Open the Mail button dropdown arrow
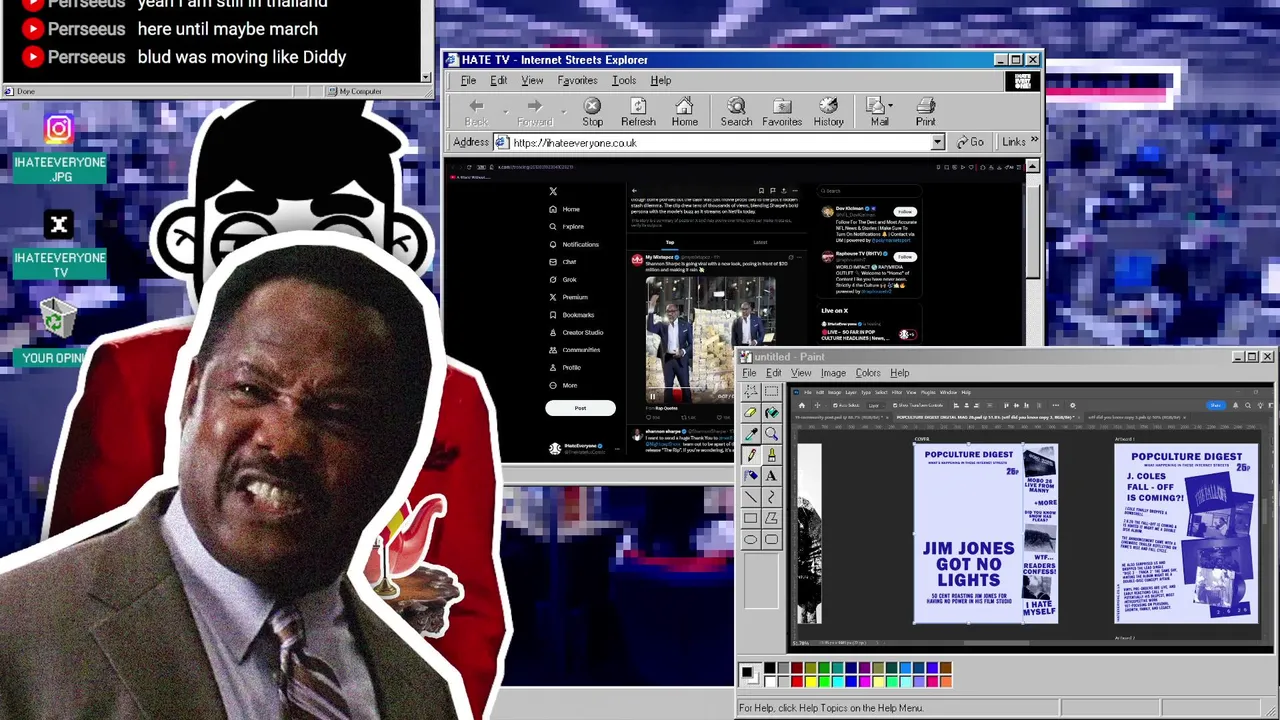Screen dimensions: 1280x720 click(892, 106)
